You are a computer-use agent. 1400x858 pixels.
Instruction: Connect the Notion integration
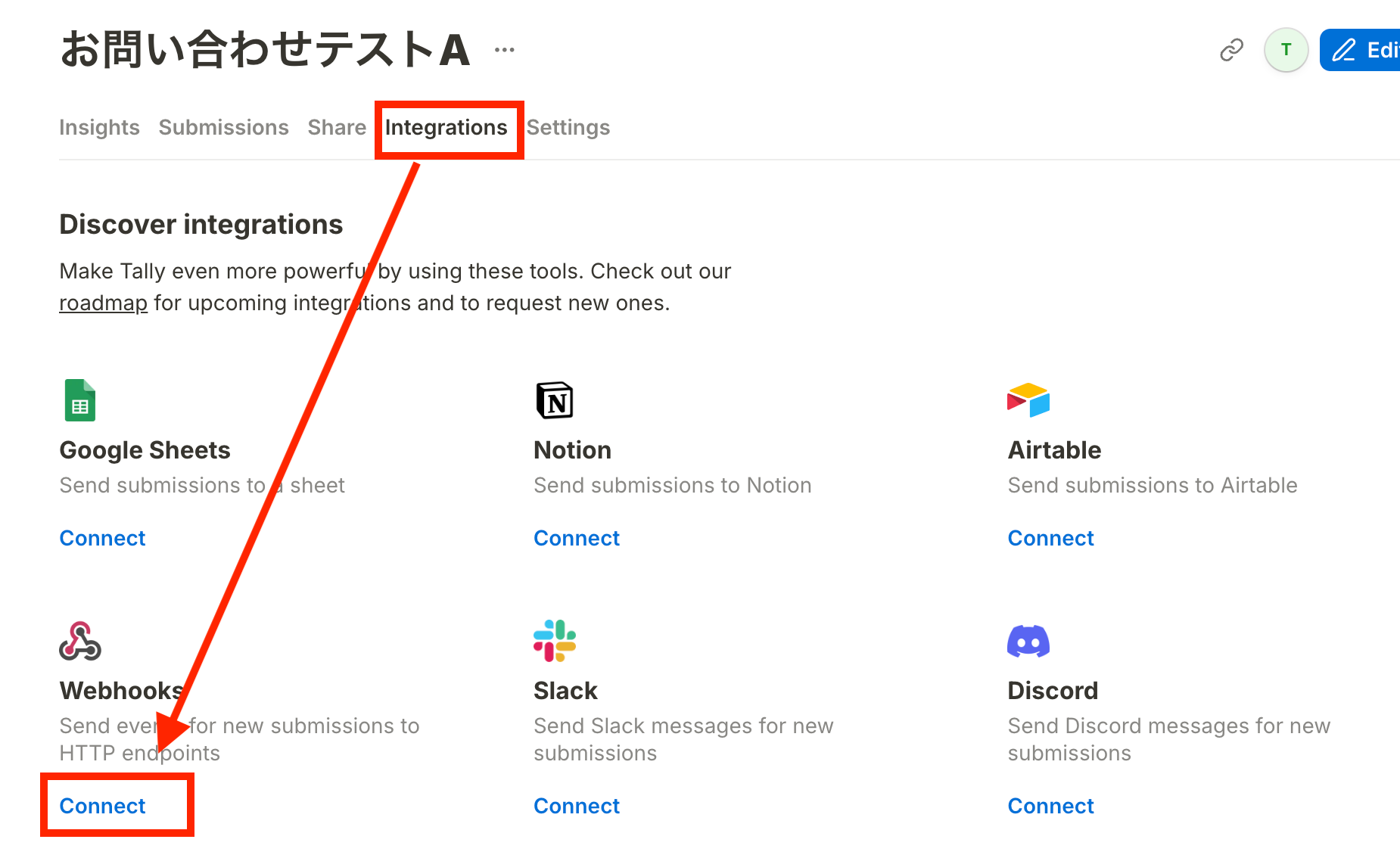pyautogui.click(x=577, y=538)
